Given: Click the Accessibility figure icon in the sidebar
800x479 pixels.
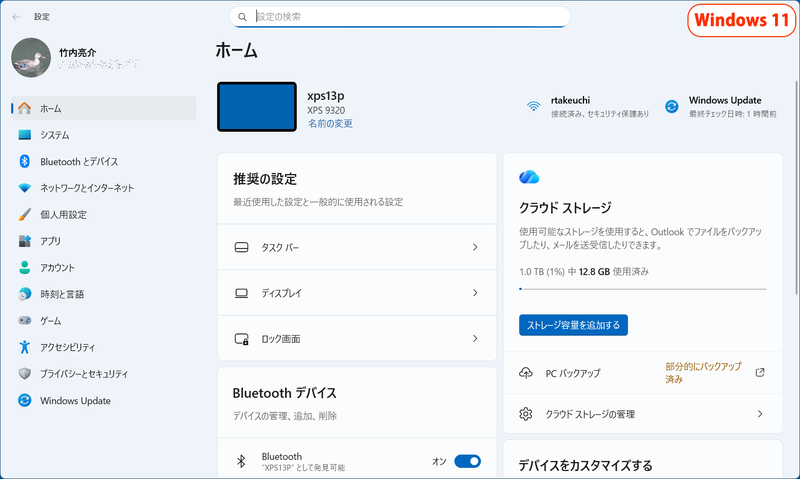Looking at the screenshot, I should [x=24, y=347].
